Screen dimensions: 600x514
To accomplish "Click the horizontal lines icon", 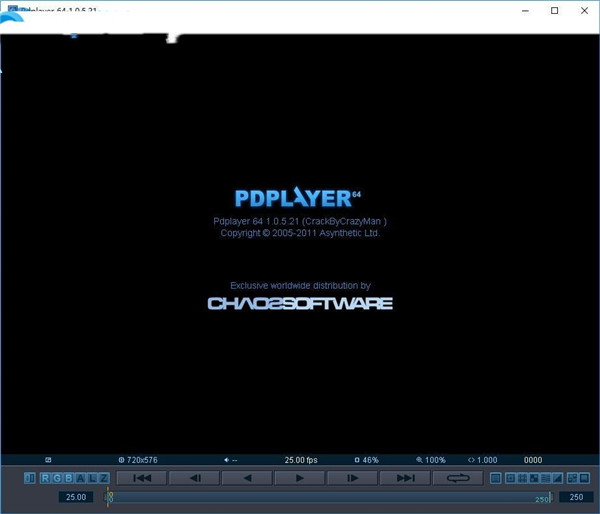I will (x=546, y=478).
